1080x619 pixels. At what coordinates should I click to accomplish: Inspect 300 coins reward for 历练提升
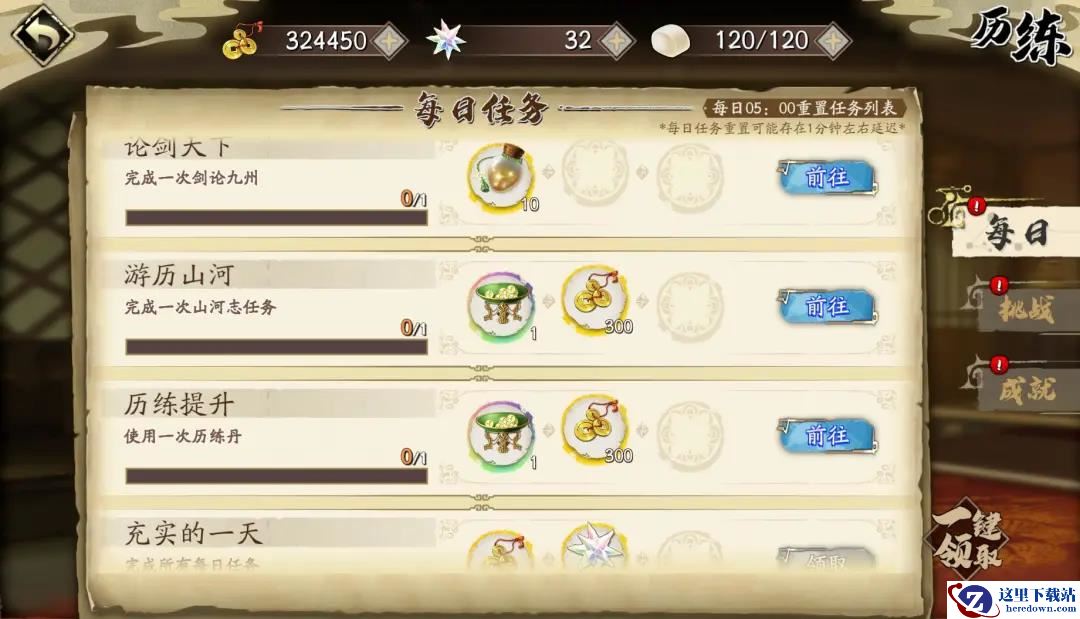pyautogui.click(x=595, y=428)
